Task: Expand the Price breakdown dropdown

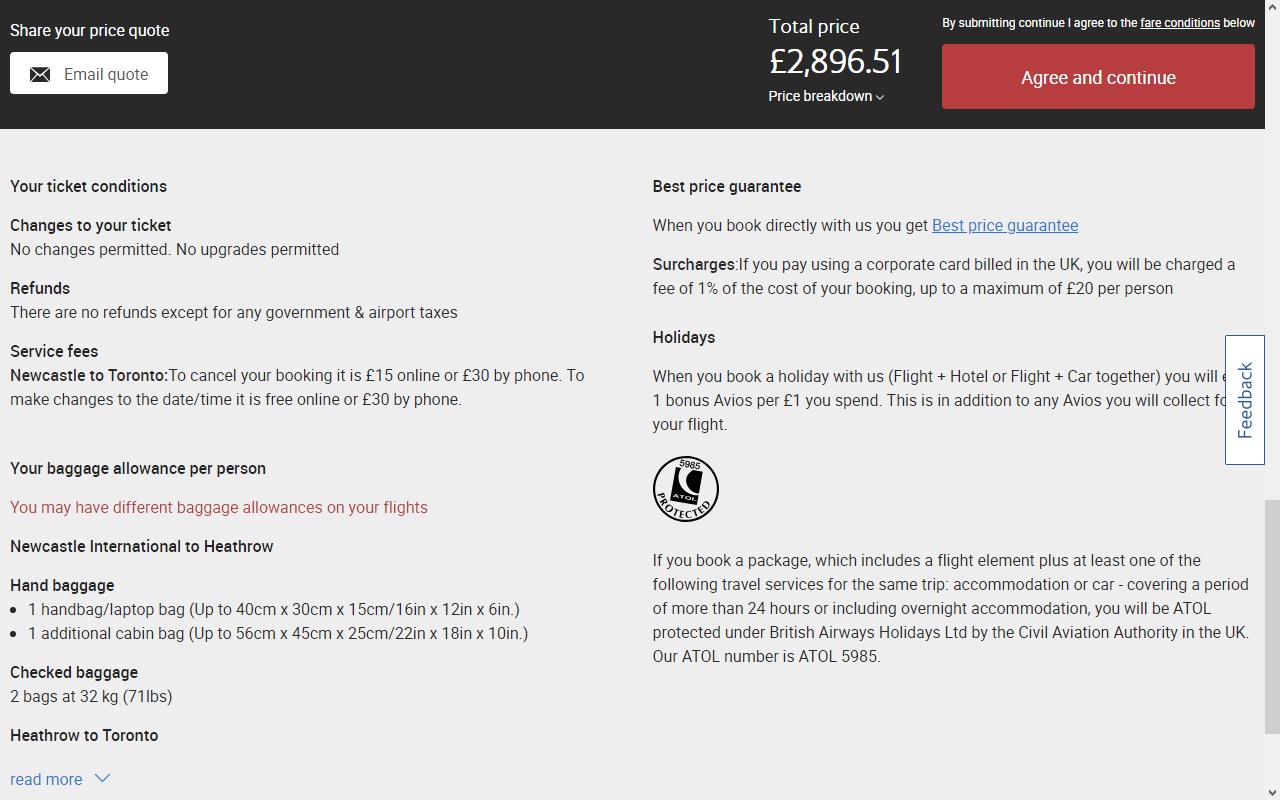Action: 826,96
